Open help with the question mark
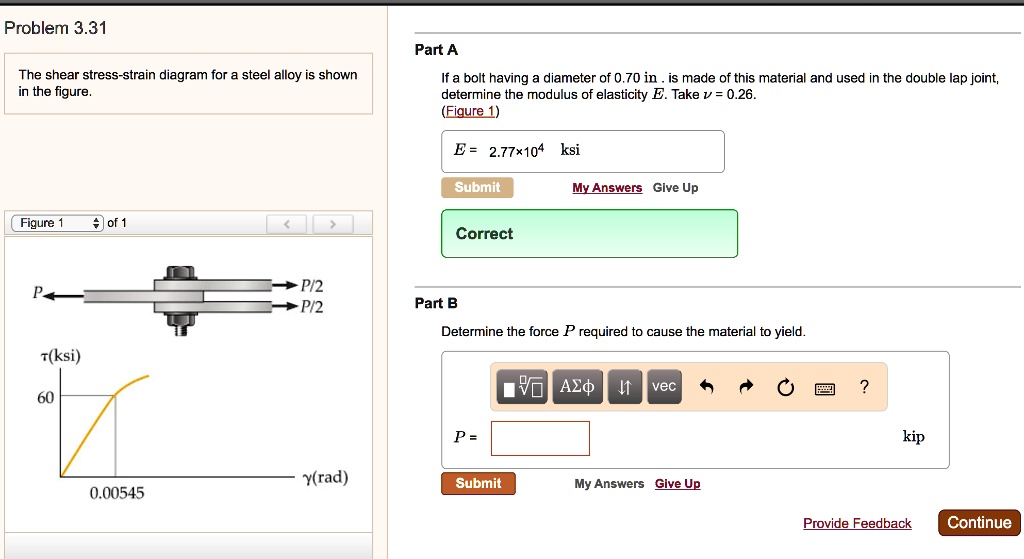 tap(864, 387)
